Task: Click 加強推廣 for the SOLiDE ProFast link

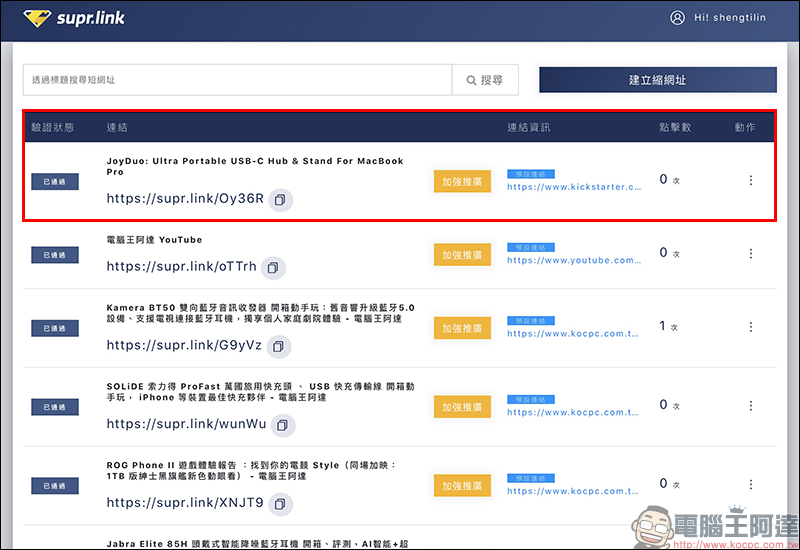Action: [462, 407]
